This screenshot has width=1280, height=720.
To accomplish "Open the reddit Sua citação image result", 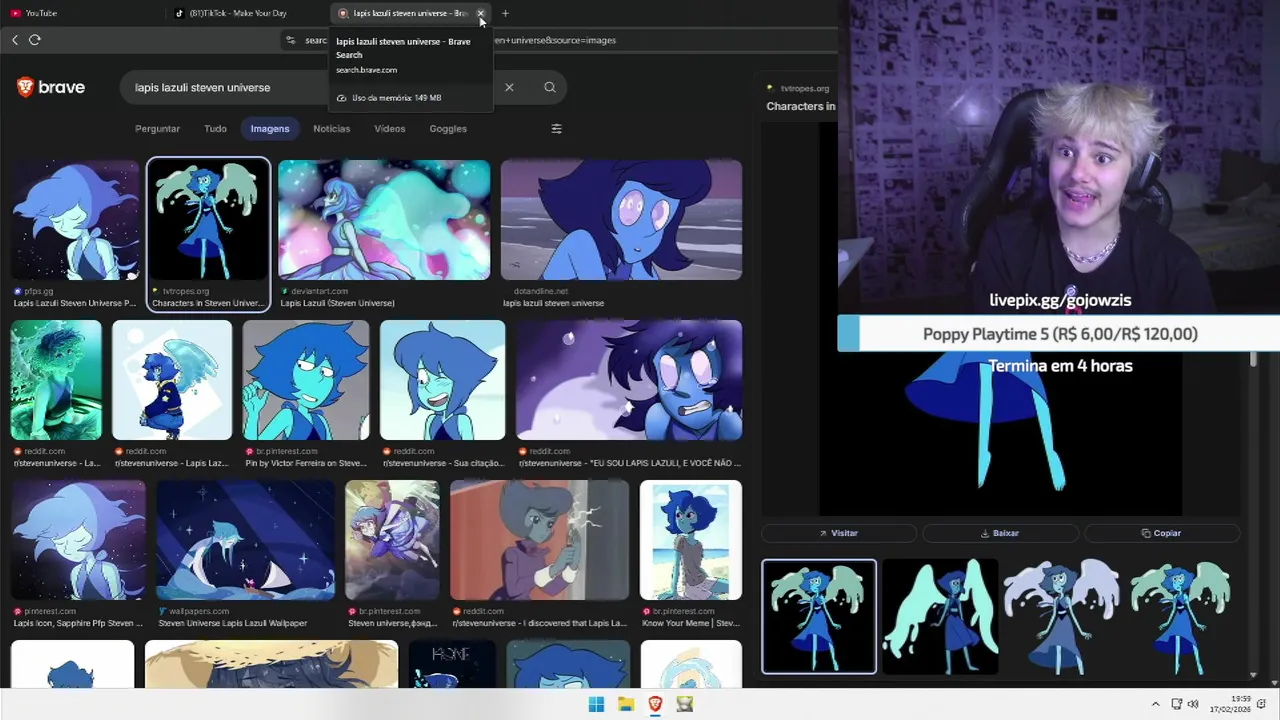I will [x=442, y=380].
